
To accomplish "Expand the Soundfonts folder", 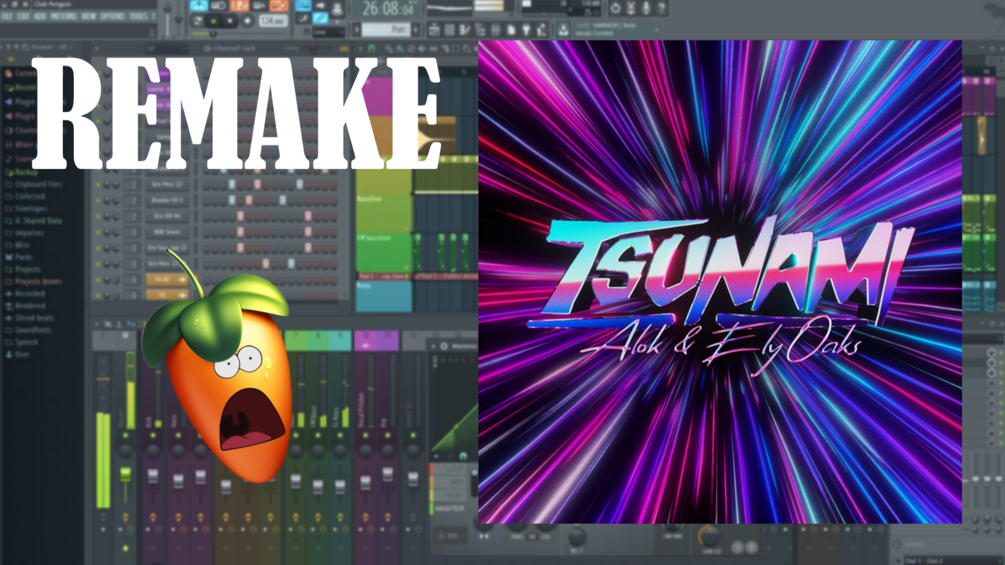I will point(28,330).
